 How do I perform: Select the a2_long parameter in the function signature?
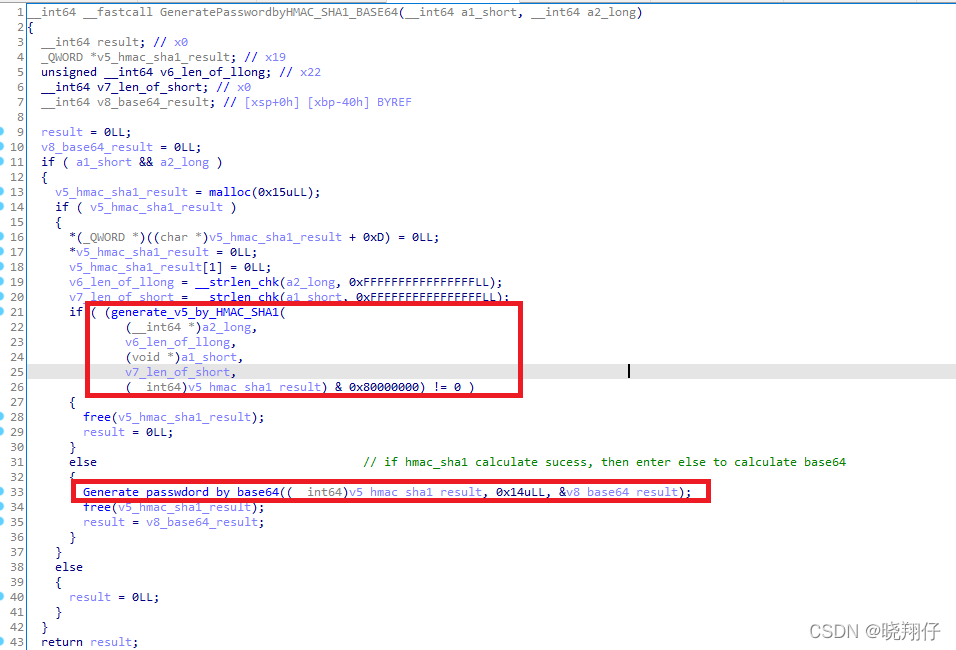point(611,12)
